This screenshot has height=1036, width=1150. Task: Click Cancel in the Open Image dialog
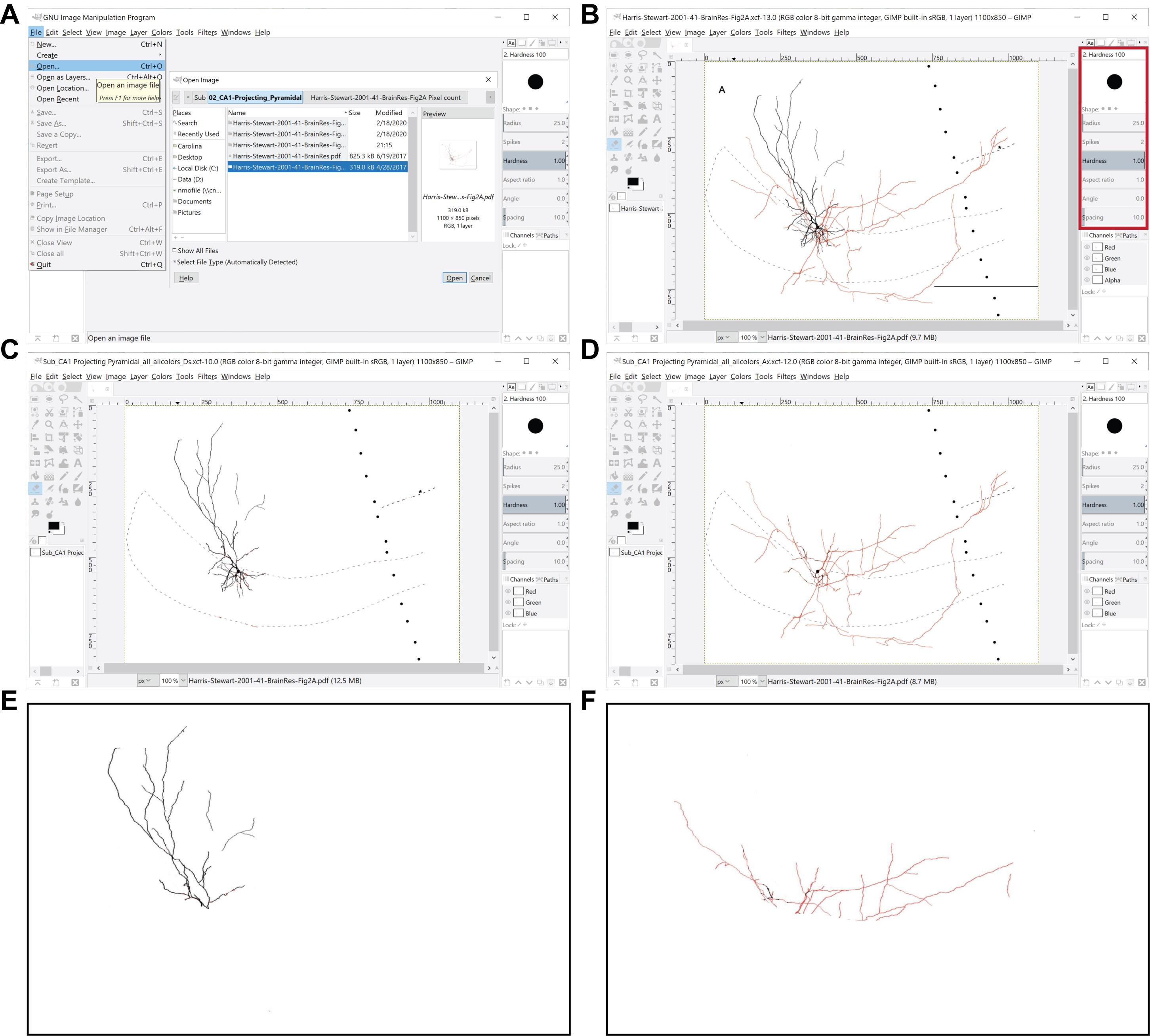(x=481, y=278)
